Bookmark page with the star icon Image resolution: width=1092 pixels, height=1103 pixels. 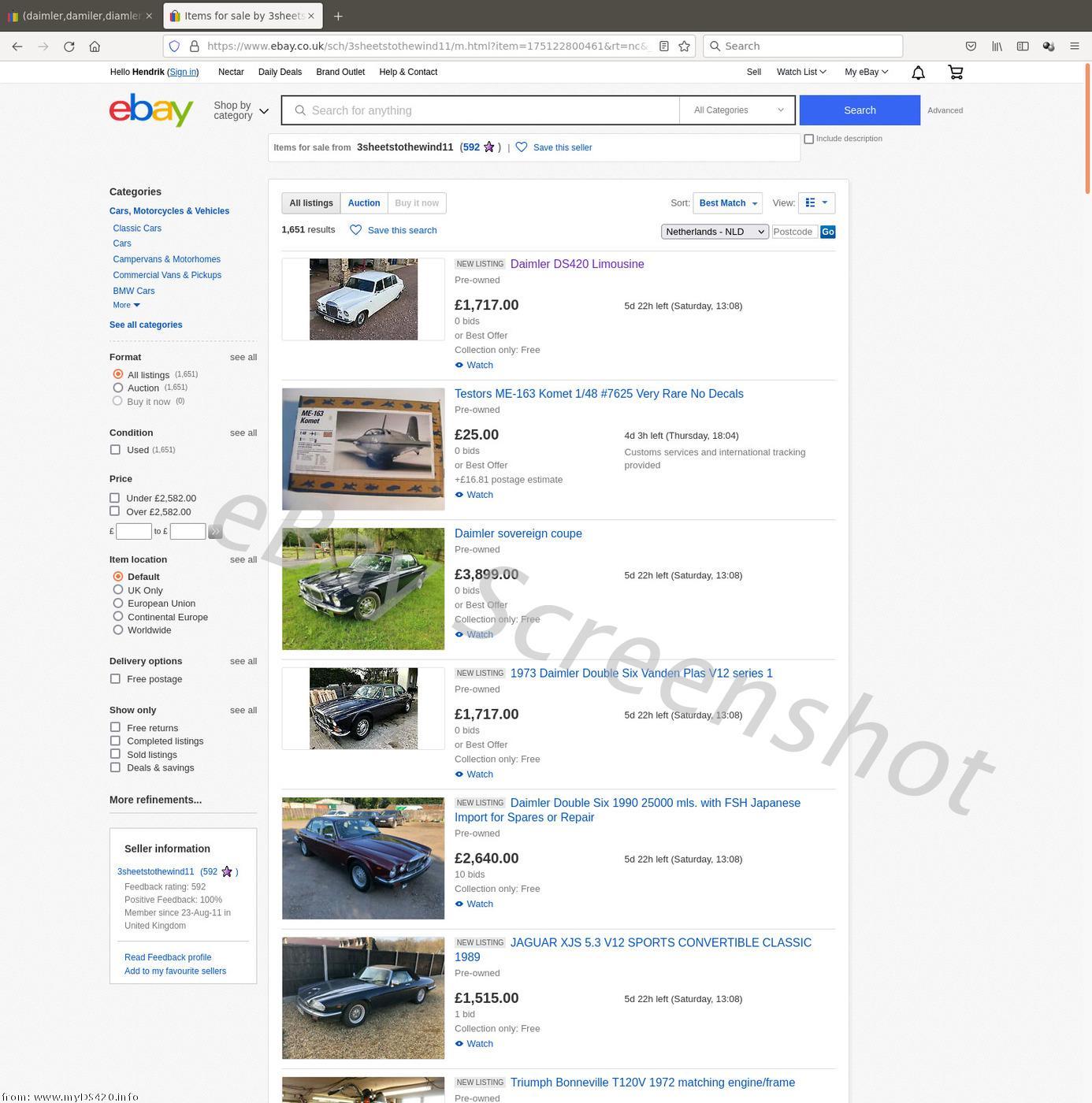click(x=685, y=46)
